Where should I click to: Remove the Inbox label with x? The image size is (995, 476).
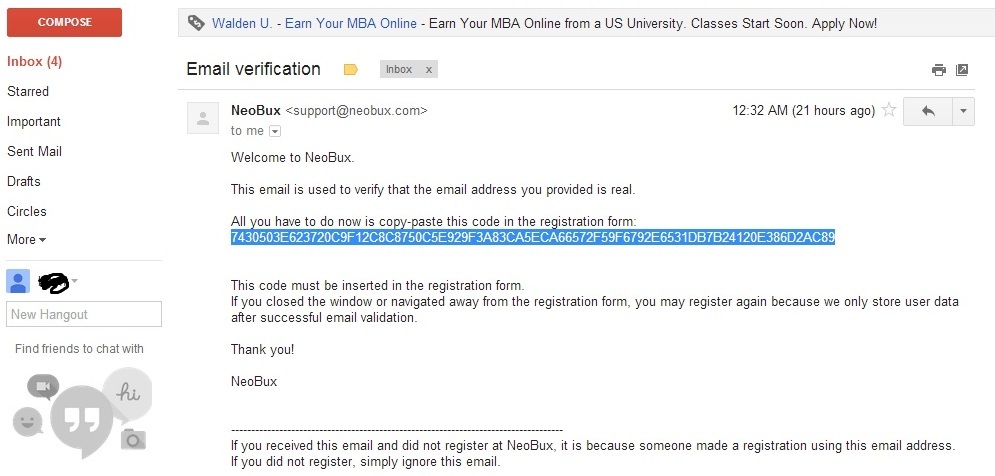pyautogui.click(x=428, y=70)
